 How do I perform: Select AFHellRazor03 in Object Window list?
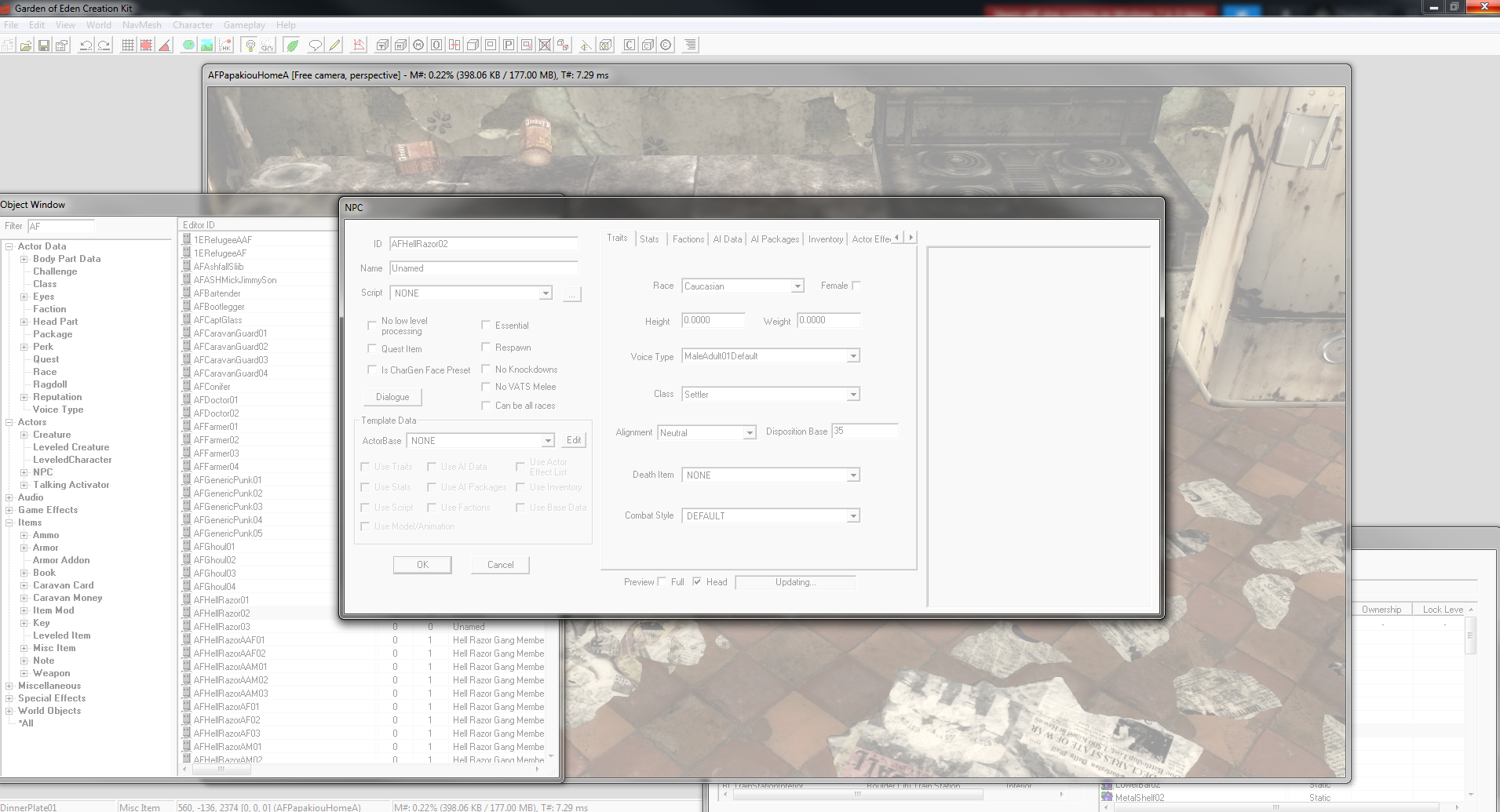(x=222, y=627)
